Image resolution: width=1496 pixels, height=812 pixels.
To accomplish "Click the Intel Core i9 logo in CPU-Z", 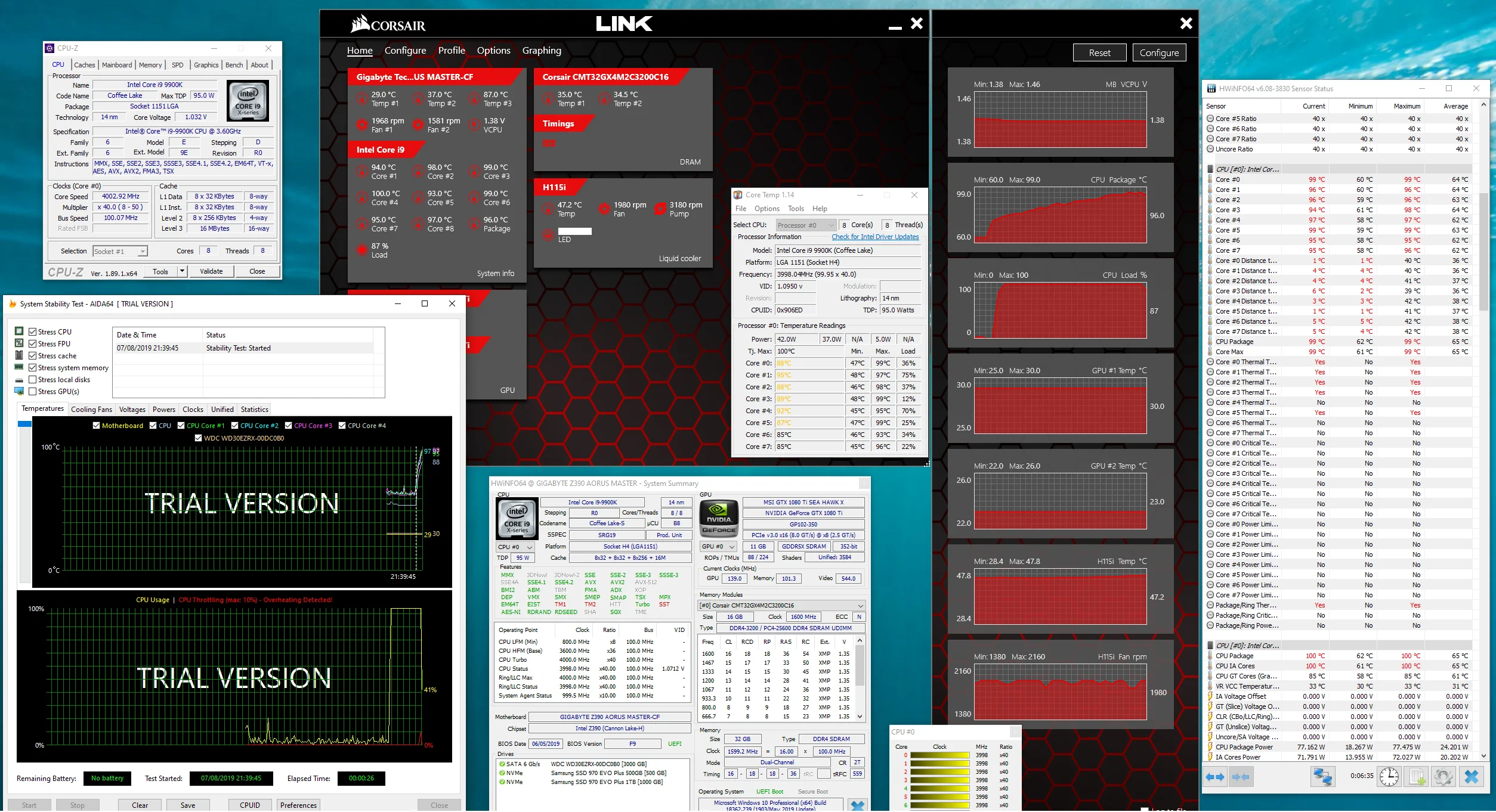I will 248,101.
